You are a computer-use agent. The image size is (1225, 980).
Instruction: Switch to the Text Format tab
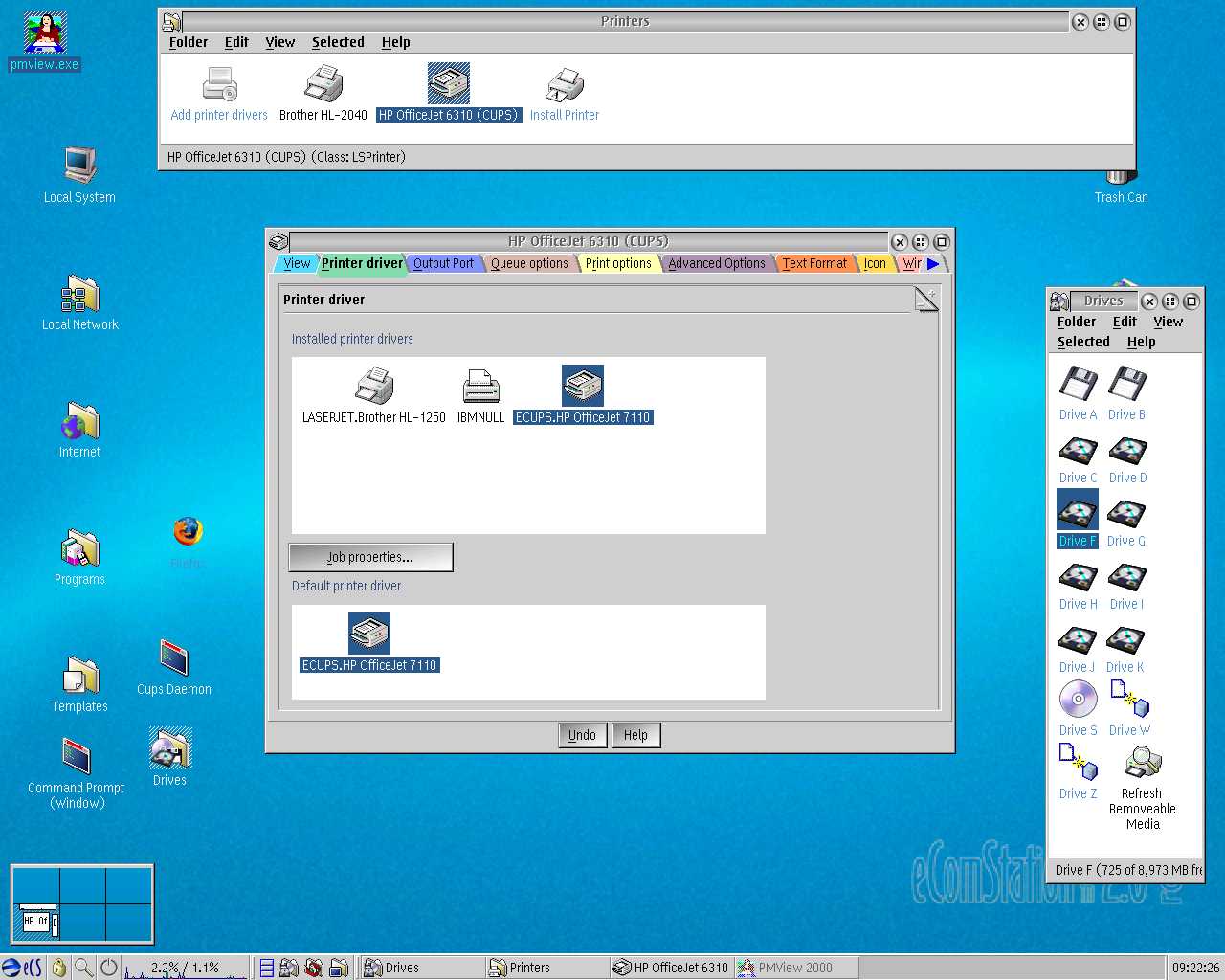(814, 263)
